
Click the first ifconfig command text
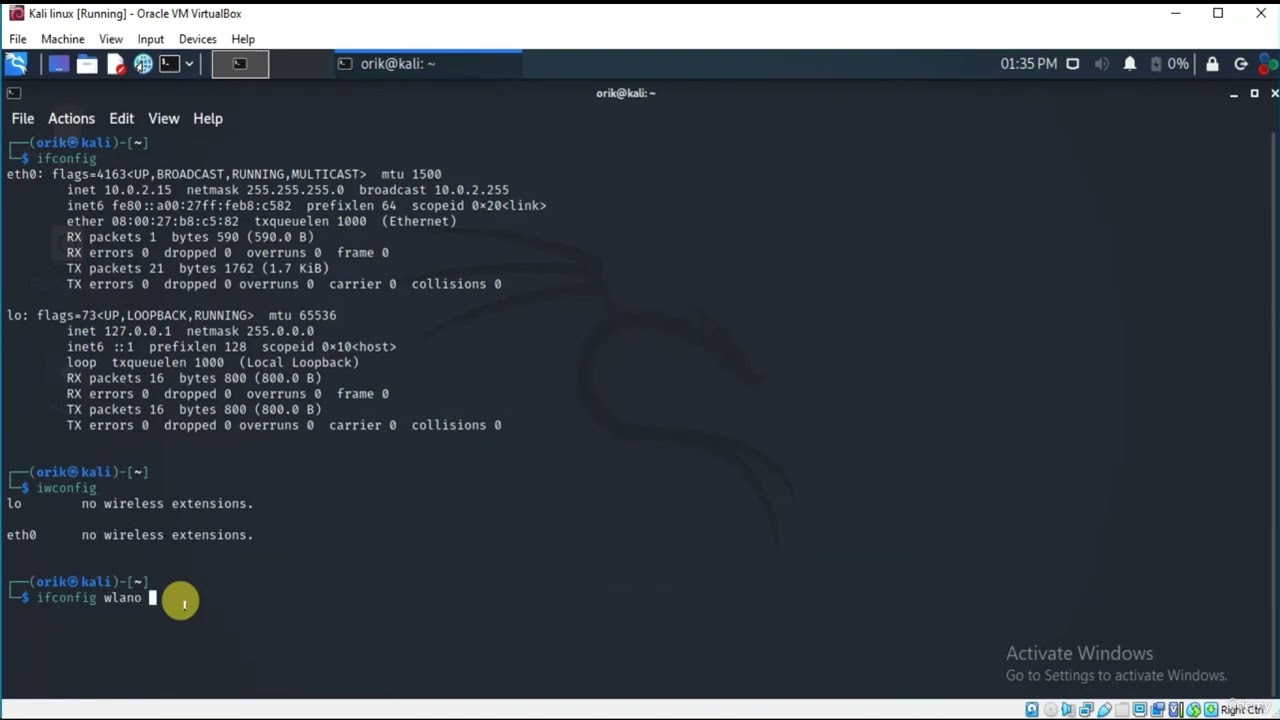coord(66,158)
